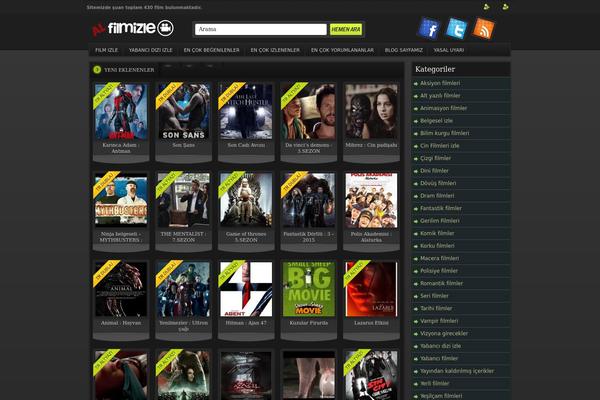The width and height of the screenshot is (600, 400).
Task: Open the Animasyon filmler category
Action: pos(443,108)
